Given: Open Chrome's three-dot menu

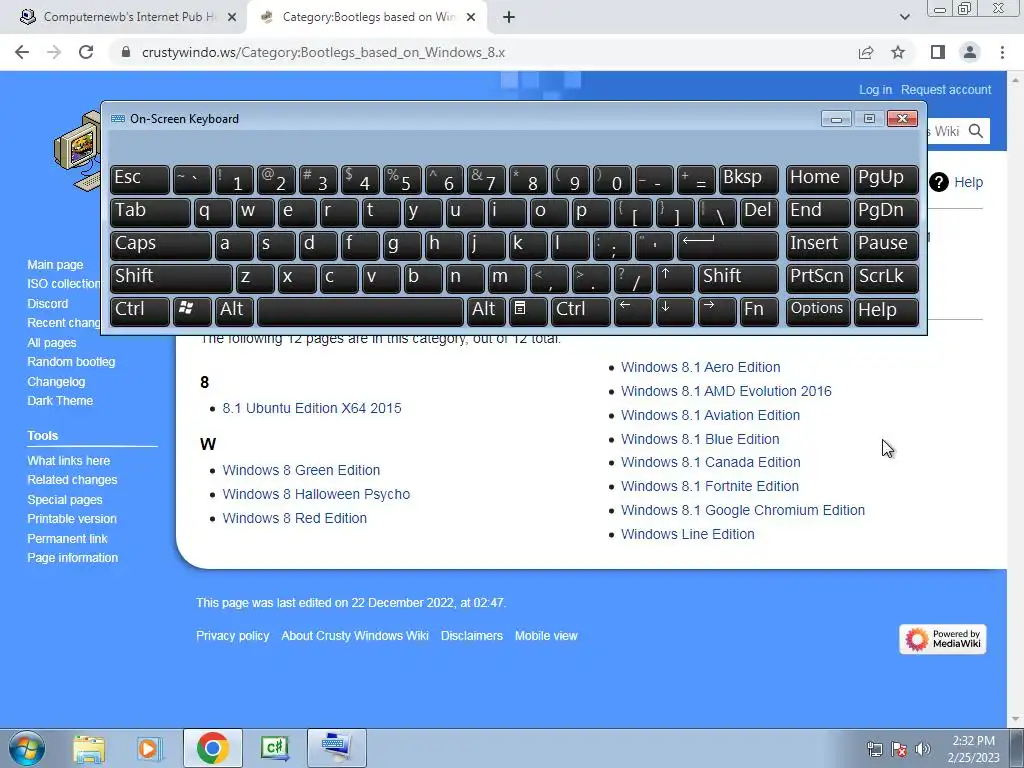Looking at the screenshot, I should coord(1002,52).
